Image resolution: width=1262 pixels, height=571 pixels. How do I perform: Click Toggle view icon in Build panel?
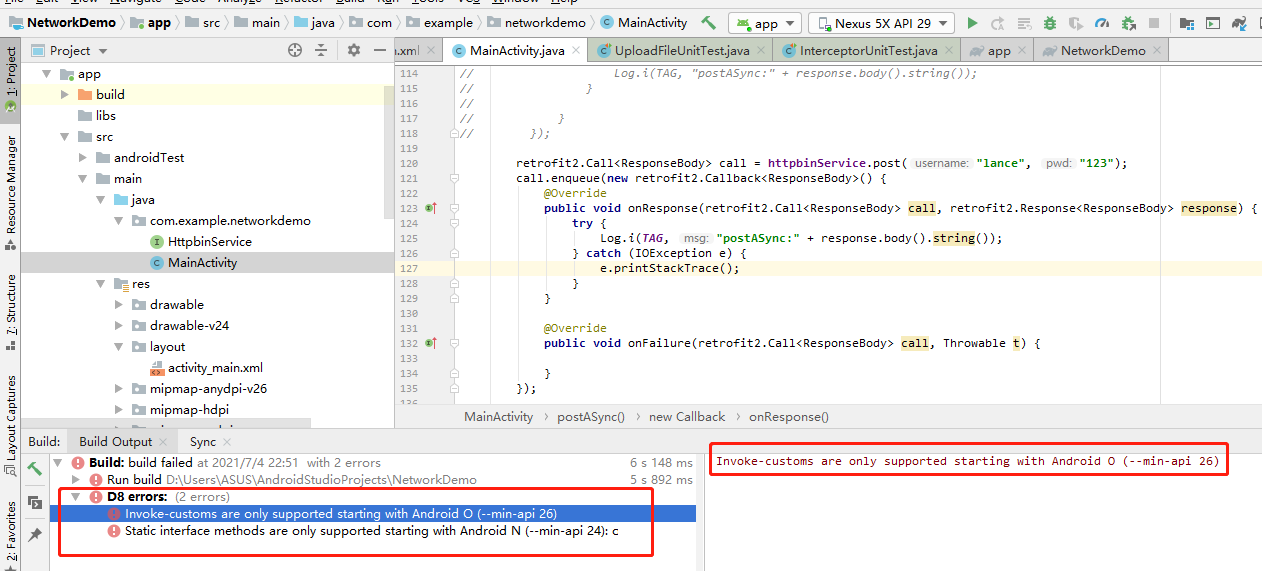point(35,502)
